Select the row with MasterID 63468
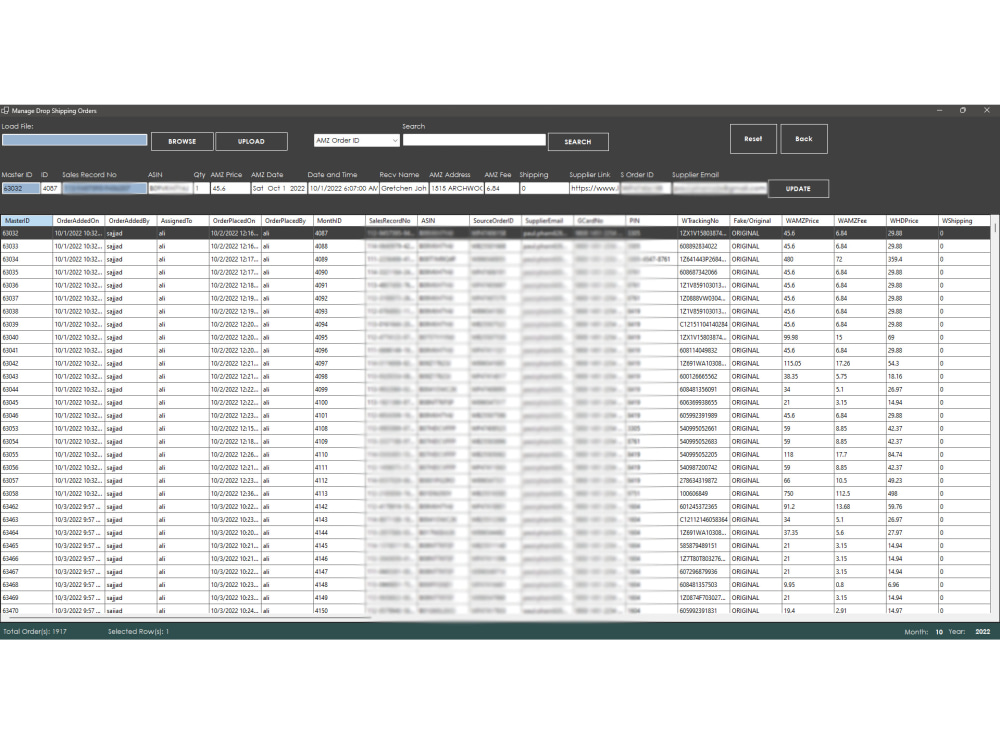The width and height of the screenshot is (1000, 750). click(x=496, y=585)
